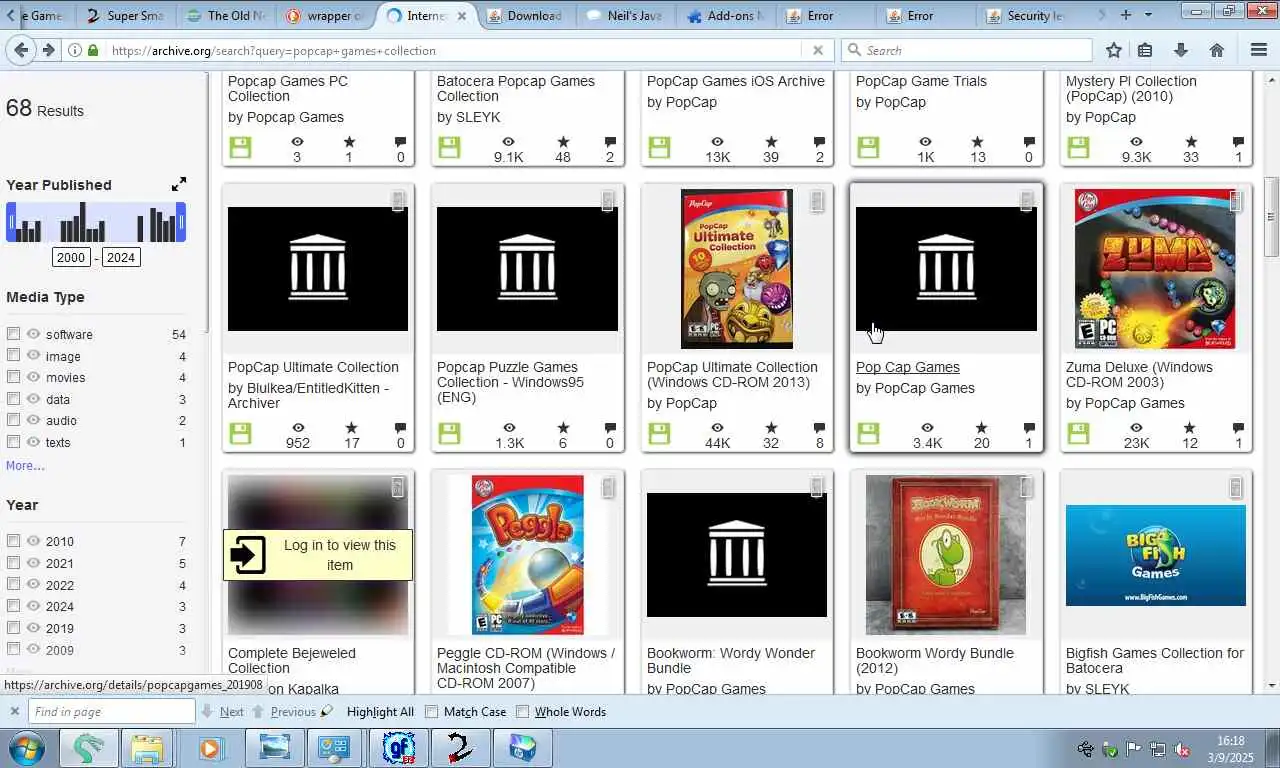The height and width of the screenshot is (768, 1280).
Task: Click software media icon on Pop Cap Games card
Action: click(x=868, y=433)
